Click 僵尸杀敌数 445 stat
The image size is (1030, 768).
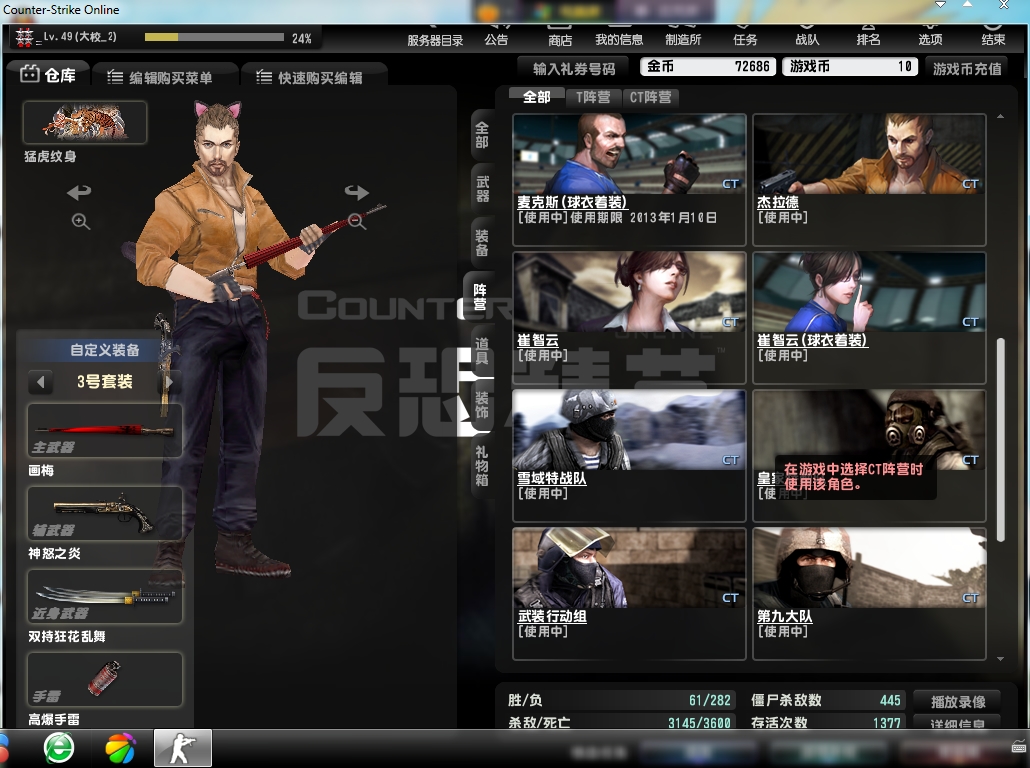click(x=826, y=700)
